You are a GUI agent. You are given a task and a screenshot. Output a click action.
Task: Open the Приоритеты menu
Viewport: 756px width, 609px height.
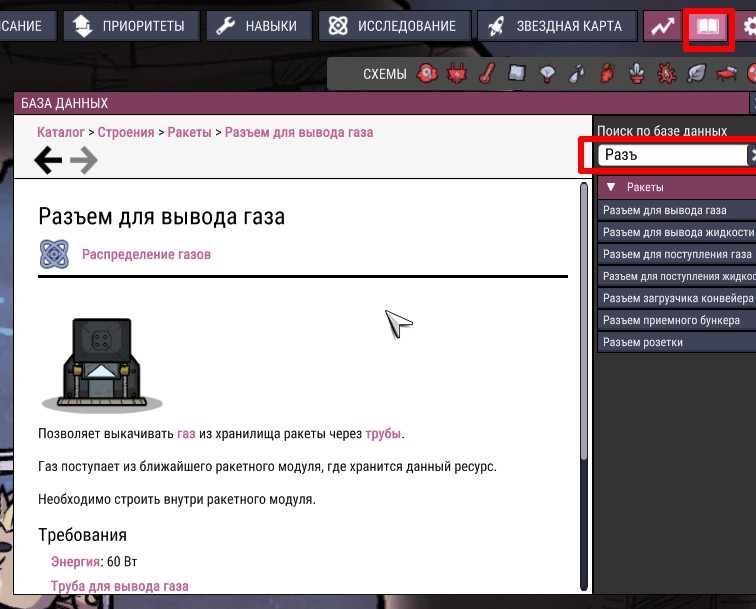pos(132,26)
